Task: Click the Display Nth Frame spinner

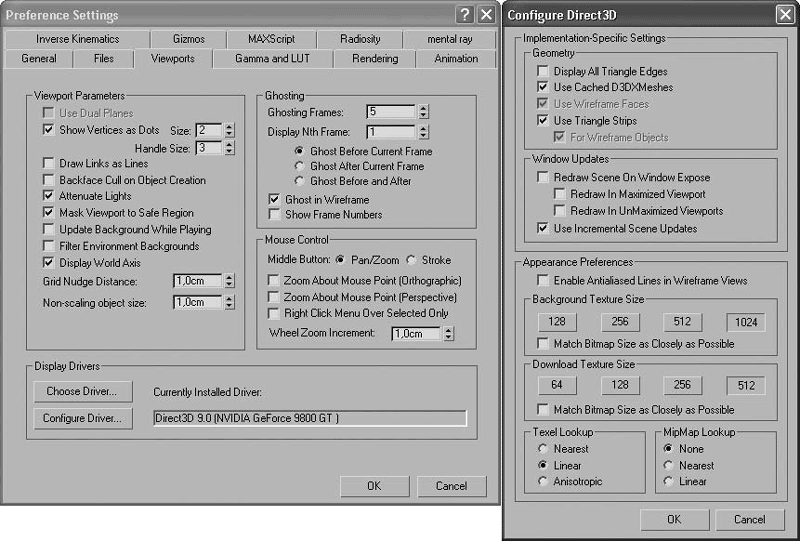Action: 423,132
